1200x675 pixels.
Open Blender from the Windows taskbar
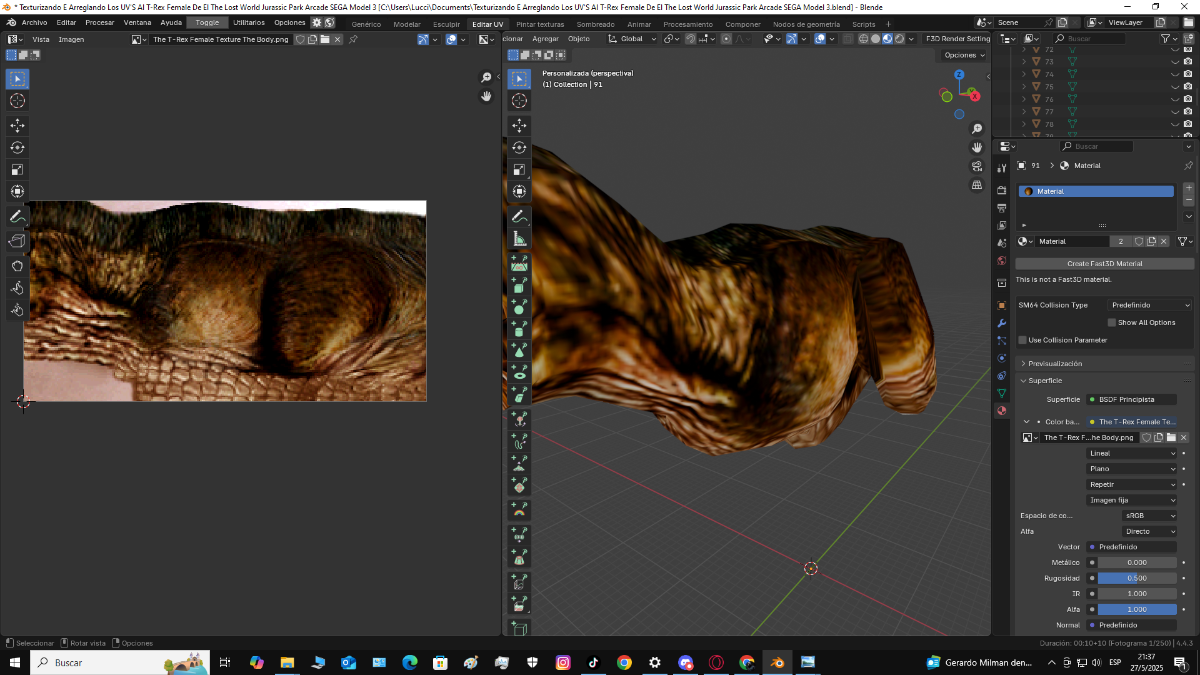click(x=777, y=662)
